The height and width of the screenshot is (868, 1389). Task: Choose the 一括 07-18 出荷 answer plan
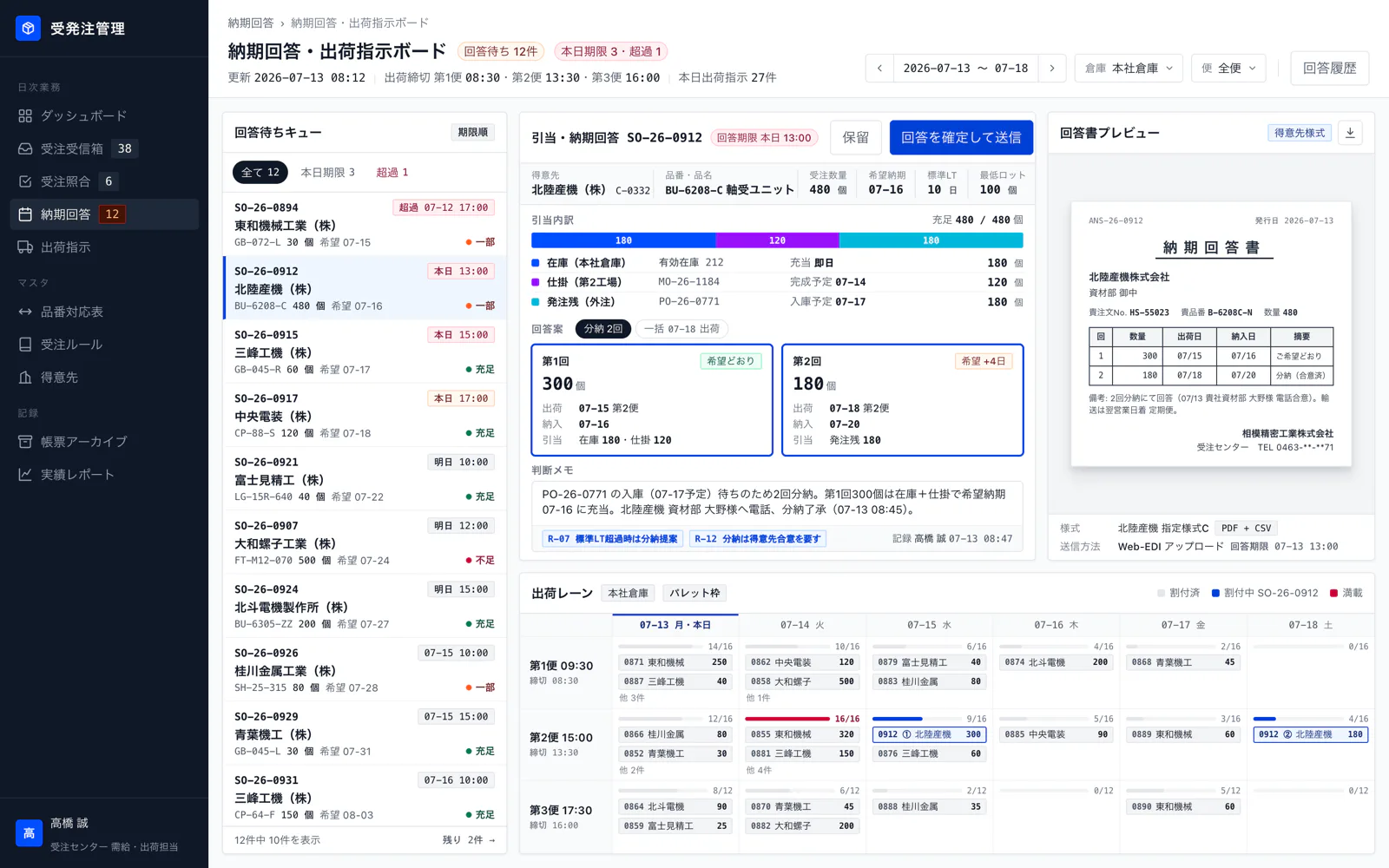pos(681,329)
